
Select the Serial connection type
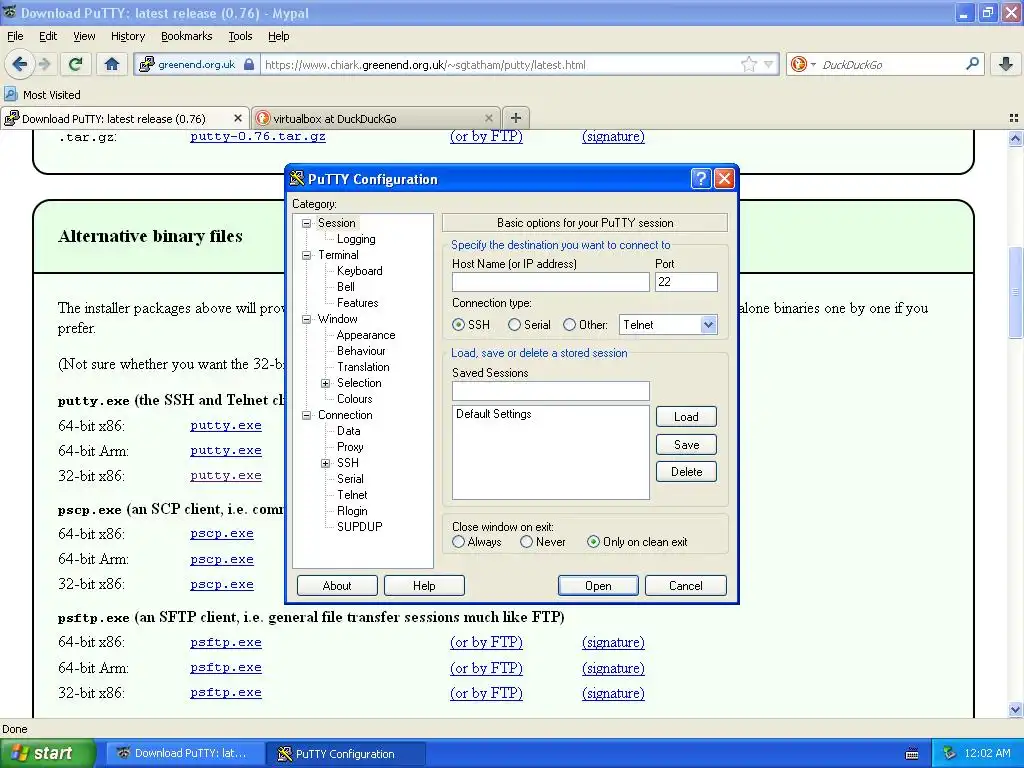515,325
